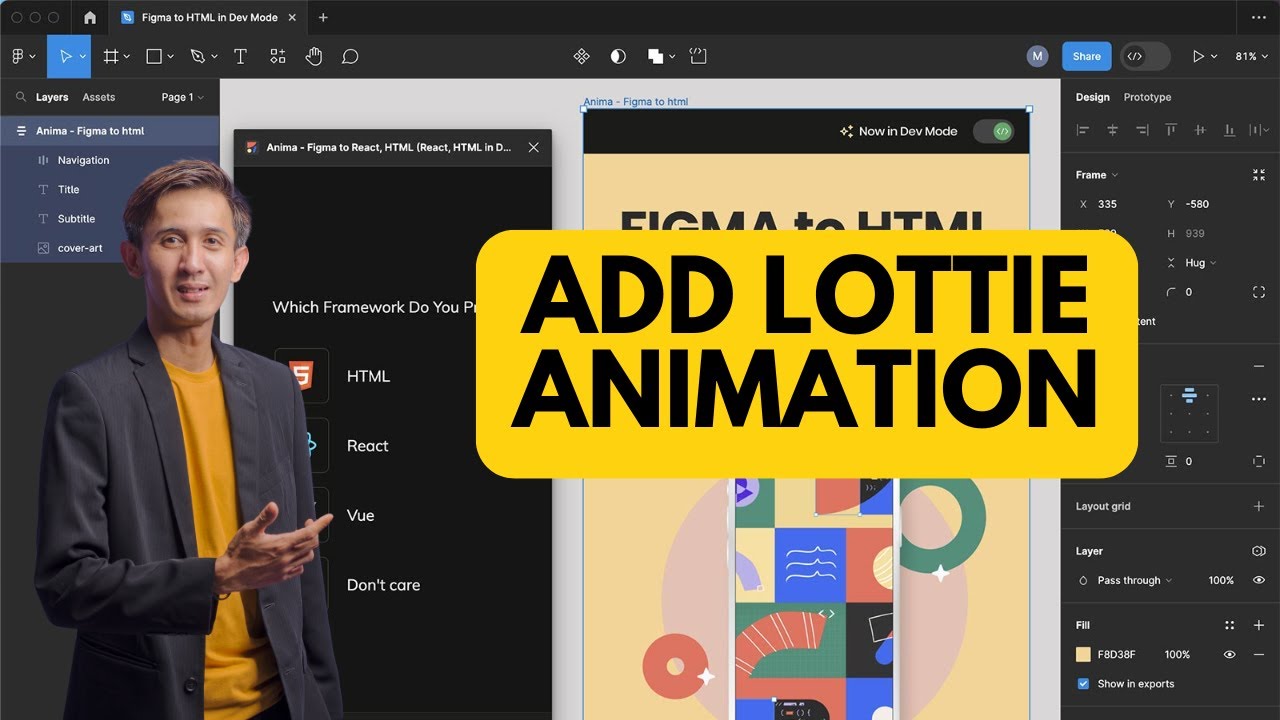Click the Share button
Screen dimensions: 1280x720
1086,57
